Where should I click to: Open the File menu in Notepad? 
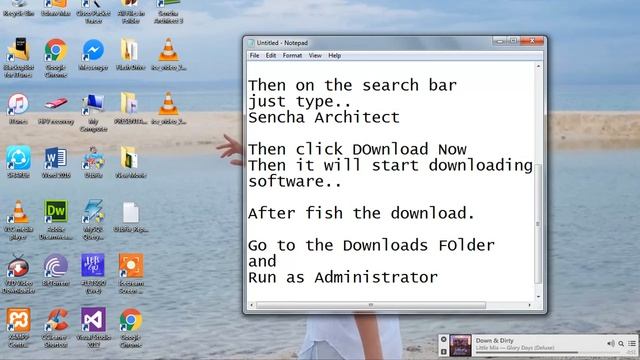[254, 56]
